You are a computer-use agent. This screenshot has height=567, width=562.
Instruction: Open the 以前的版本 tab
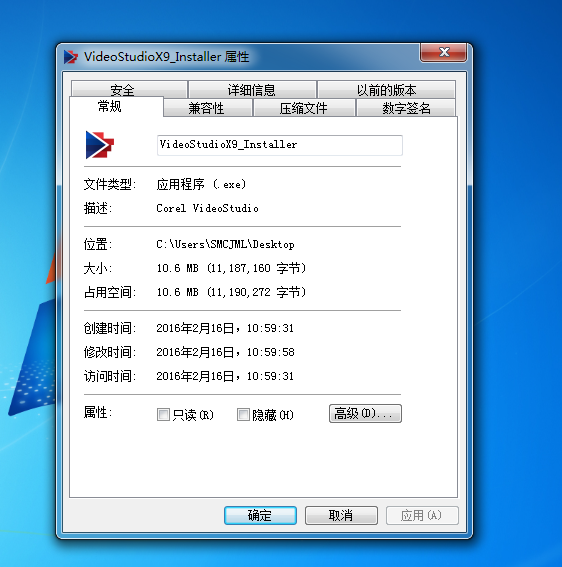[386, 89]
